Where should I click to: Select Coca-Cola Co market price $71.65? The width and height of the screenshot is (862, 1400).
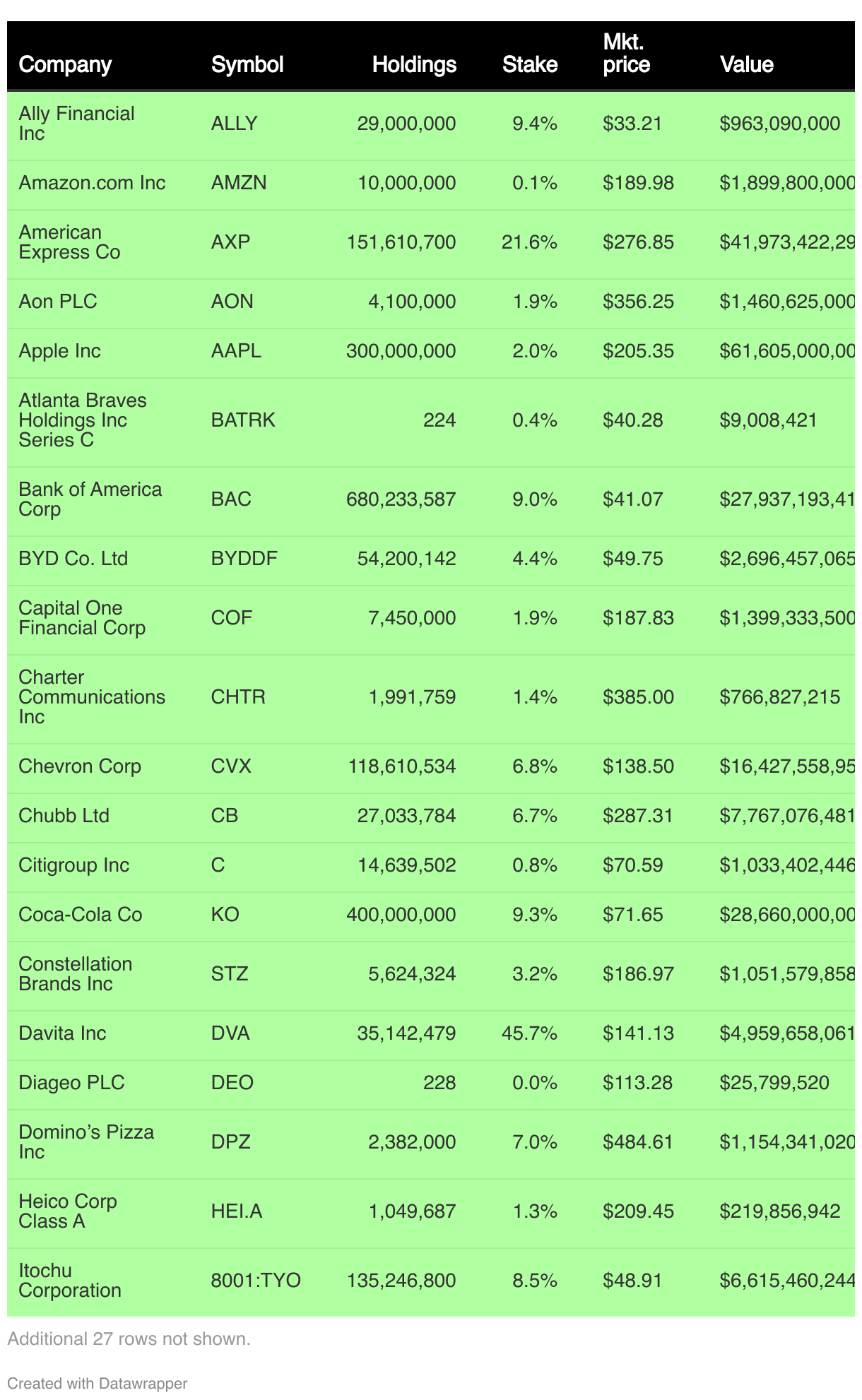pyautogui.click(x=632, y=915)
